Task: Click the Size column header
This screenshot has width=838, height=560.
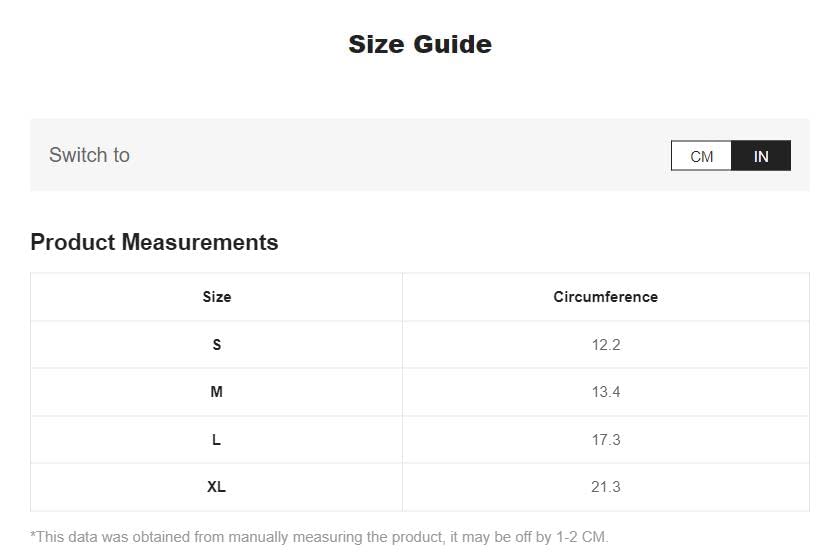Action: (x=216, y=297)
